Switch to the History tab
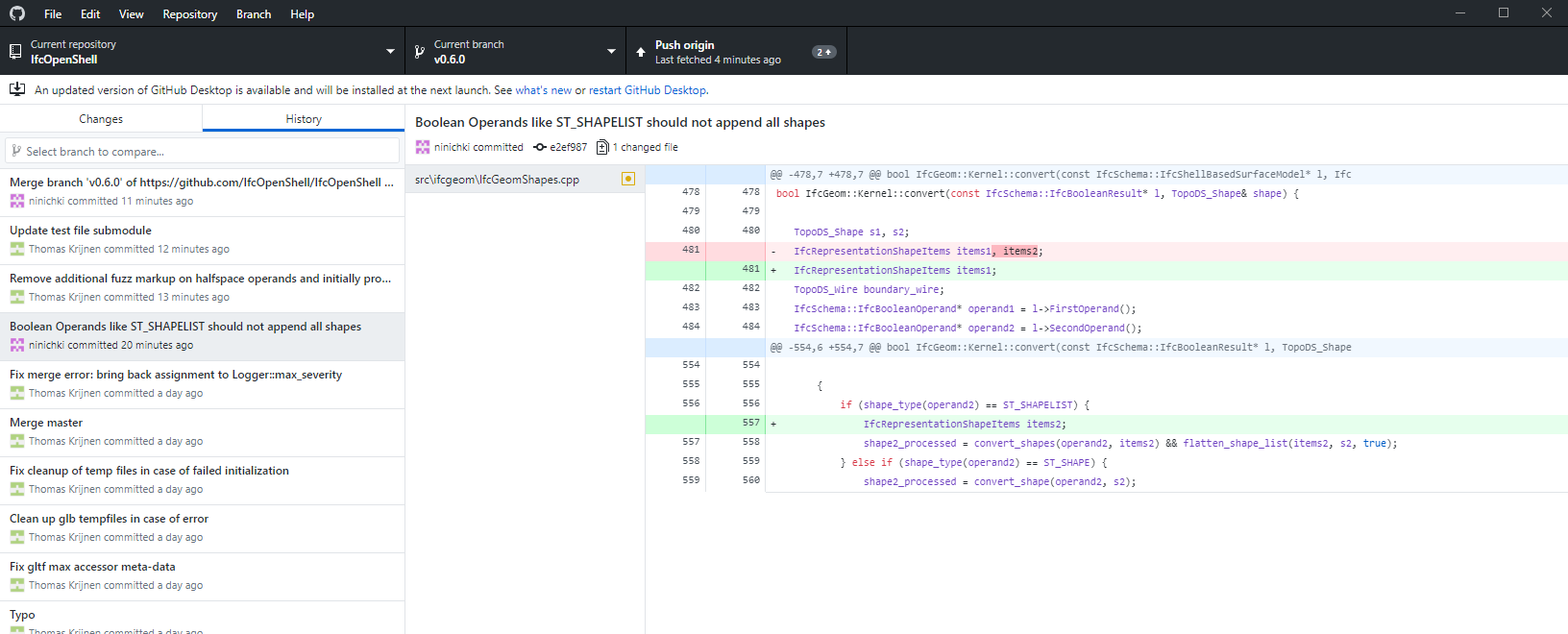The image size is (1568, 634). [304, 118]
